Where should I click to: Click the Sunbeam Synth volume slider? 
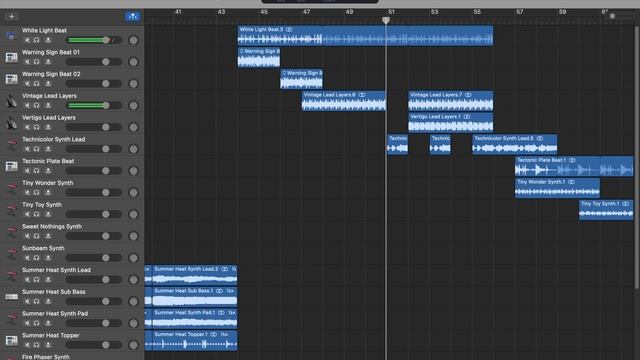click(x=93, y=258)
